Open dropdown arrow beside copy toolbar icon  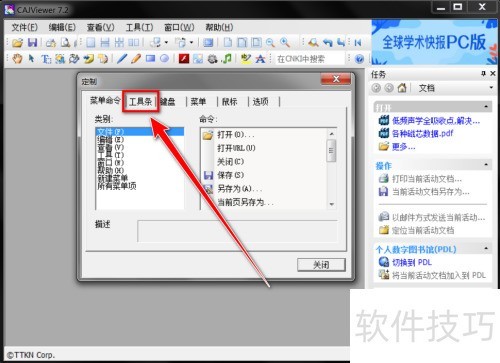click(191, 43)
